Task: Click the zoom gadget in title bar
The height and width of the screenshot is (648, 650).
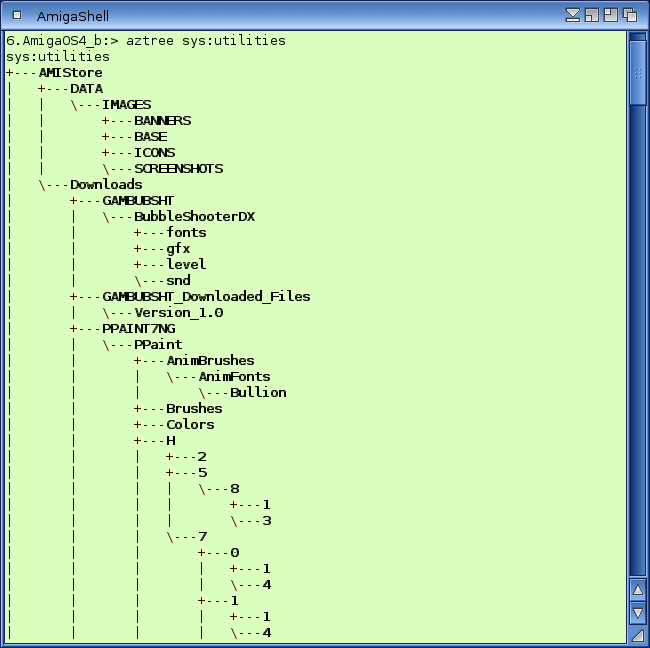Action: [x=592, y=15]
